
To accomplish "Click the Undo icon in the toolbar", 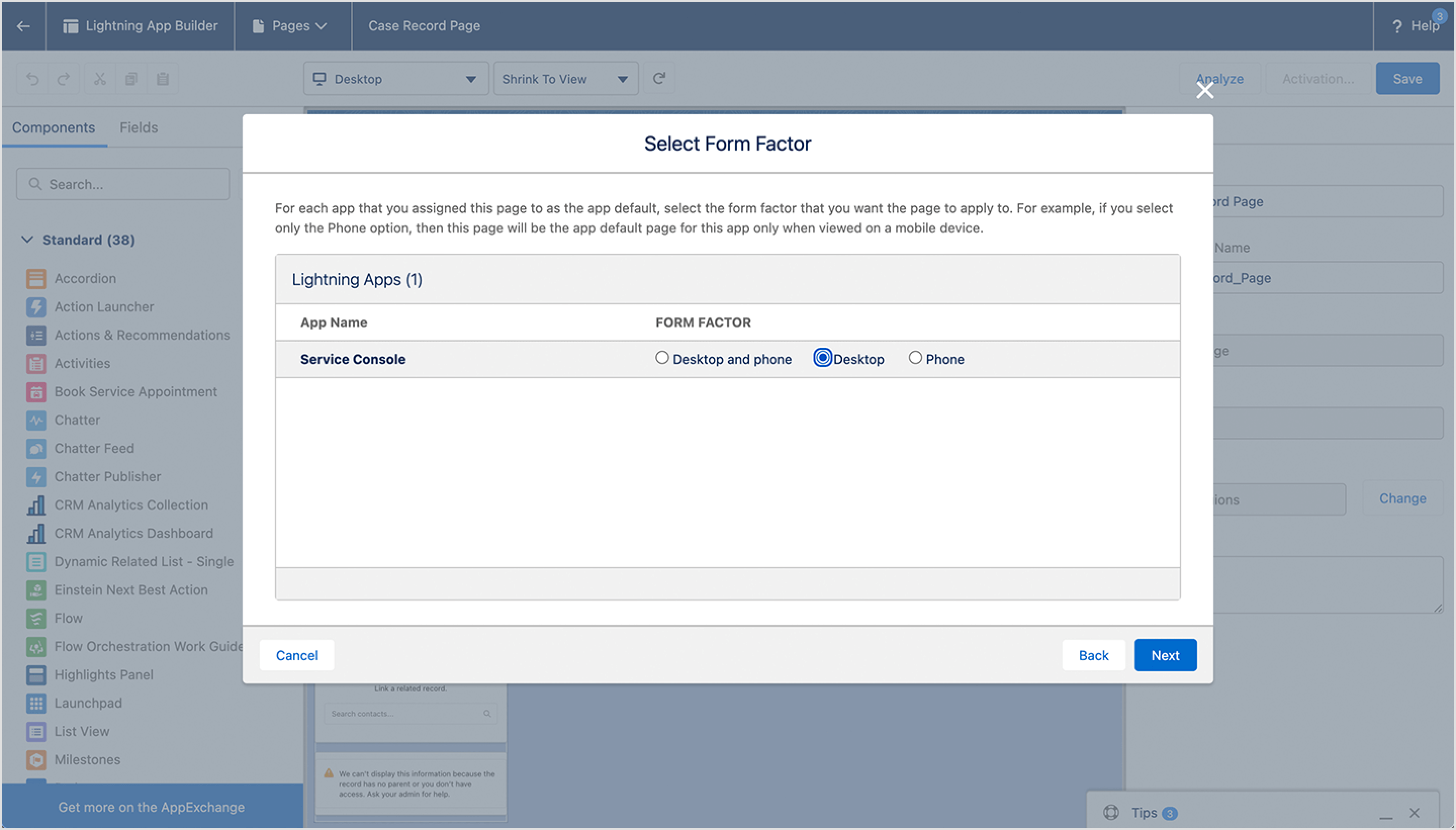I will [x=32, y=78].
